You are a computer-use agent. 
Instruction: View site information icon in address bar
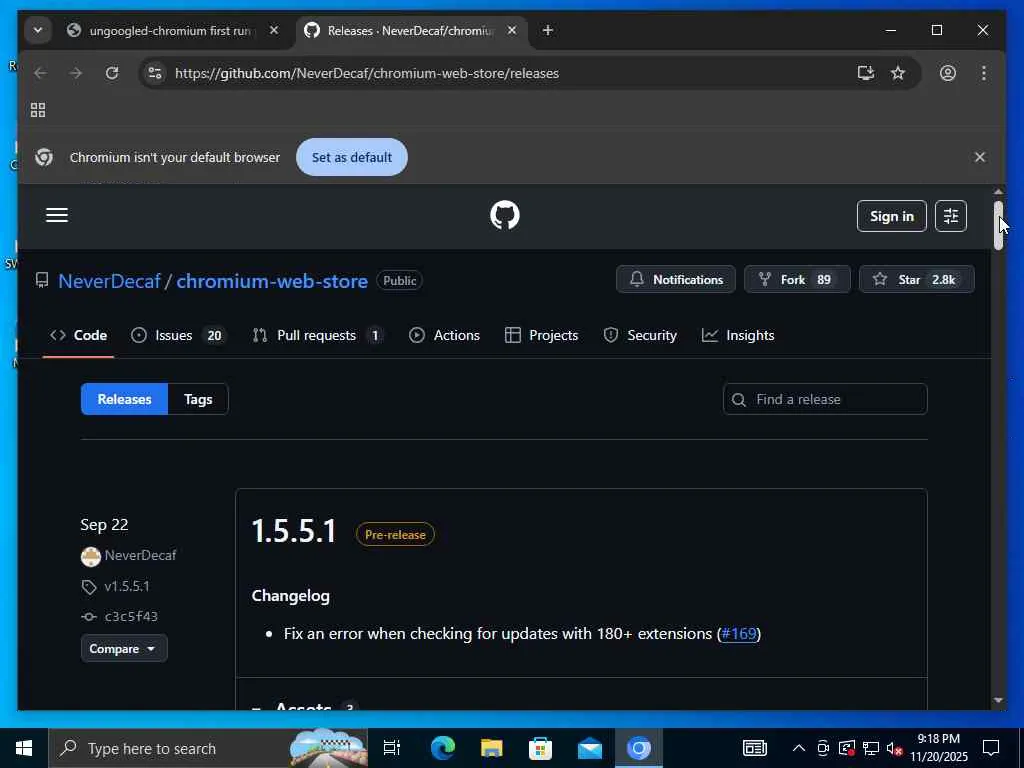(x=155, y=73)
